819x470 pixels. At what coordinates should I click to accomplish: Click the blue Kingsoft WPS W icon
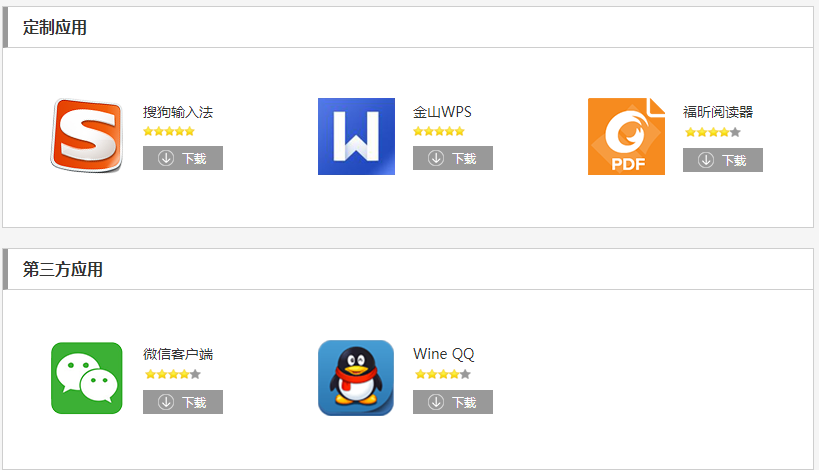356,136
